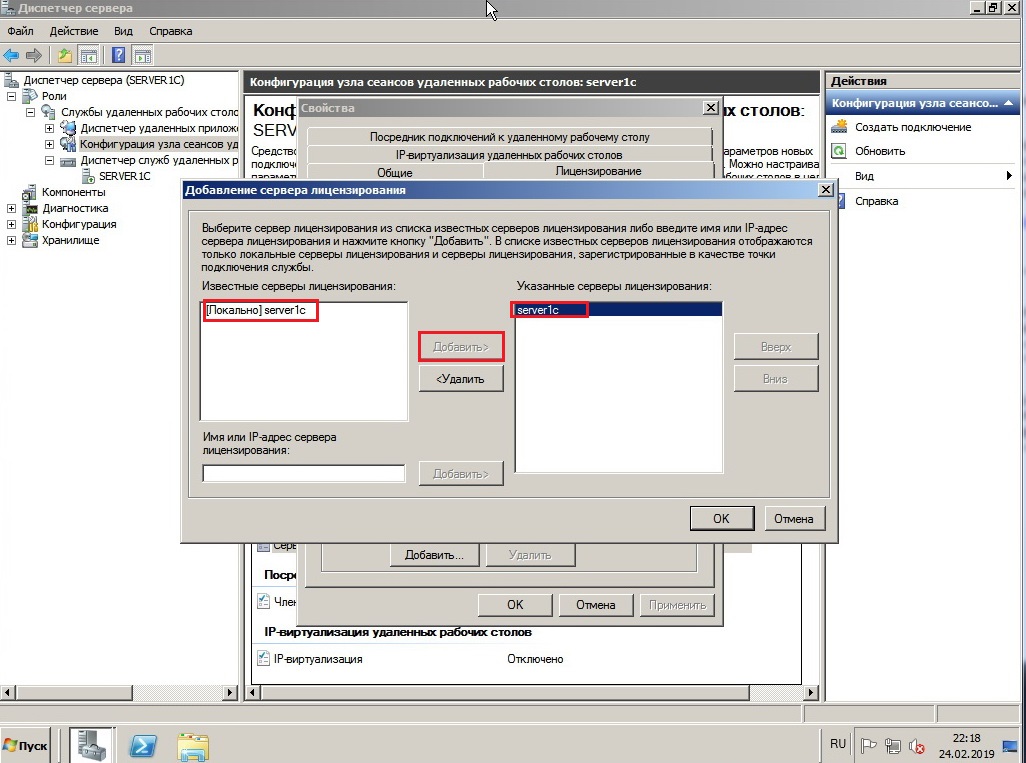Screen dimensions: 1026x763
Task: Open Windows Explorer folder in taskbar
Action: click(192, 745)
